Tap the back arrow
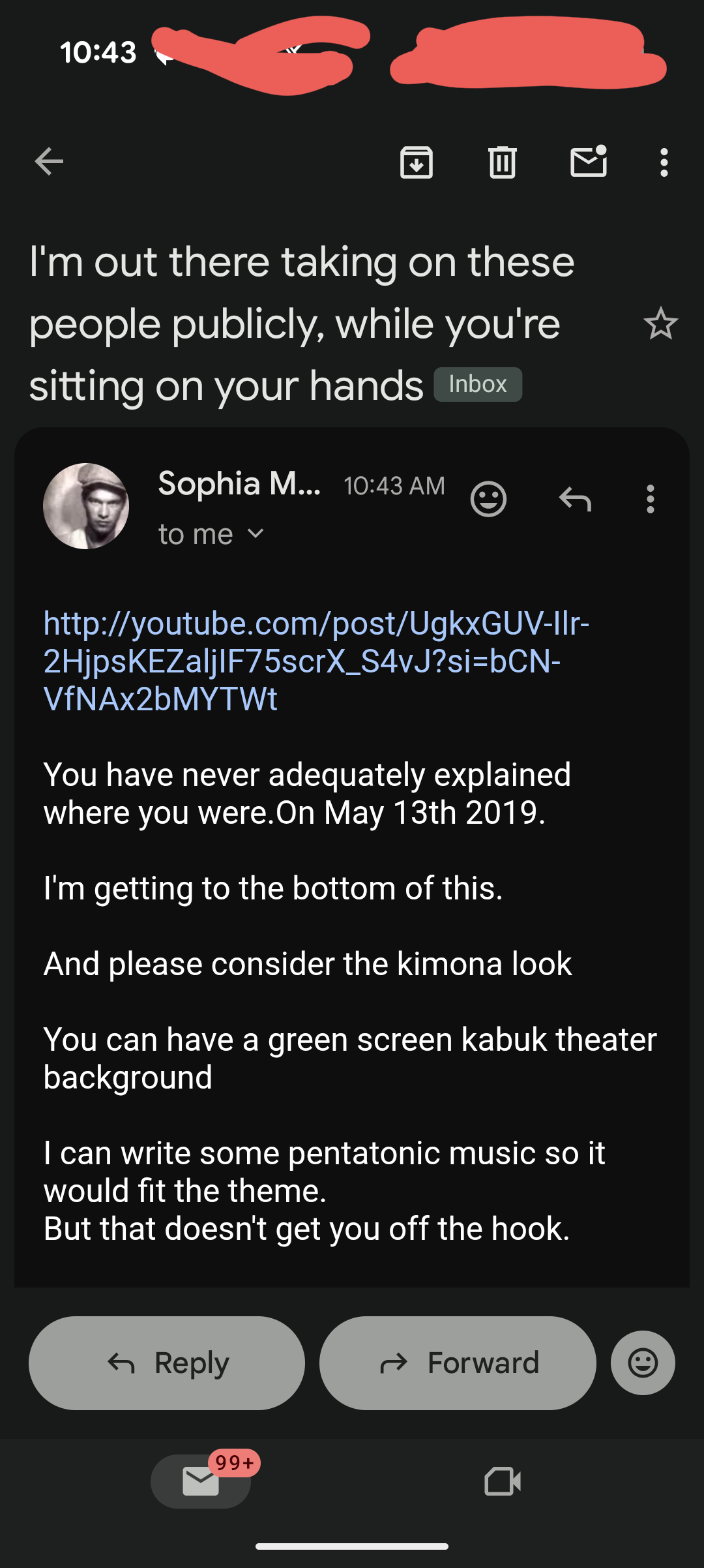Image resolution: width=704 pixels, height=1568 pixels. pos(49,162)
